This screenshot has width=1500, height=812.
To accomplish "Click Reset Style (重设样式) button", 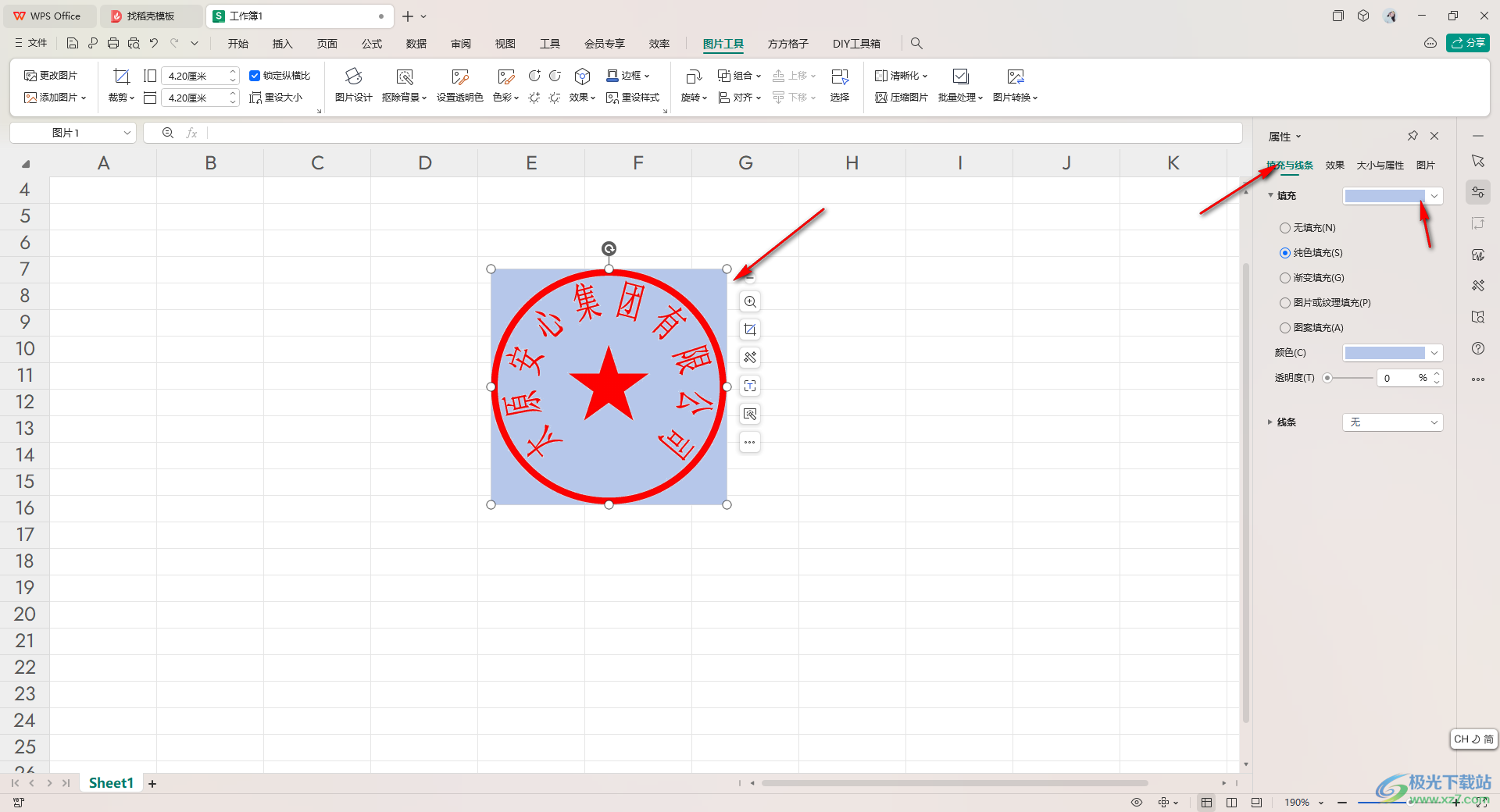I will click(633, 98).
